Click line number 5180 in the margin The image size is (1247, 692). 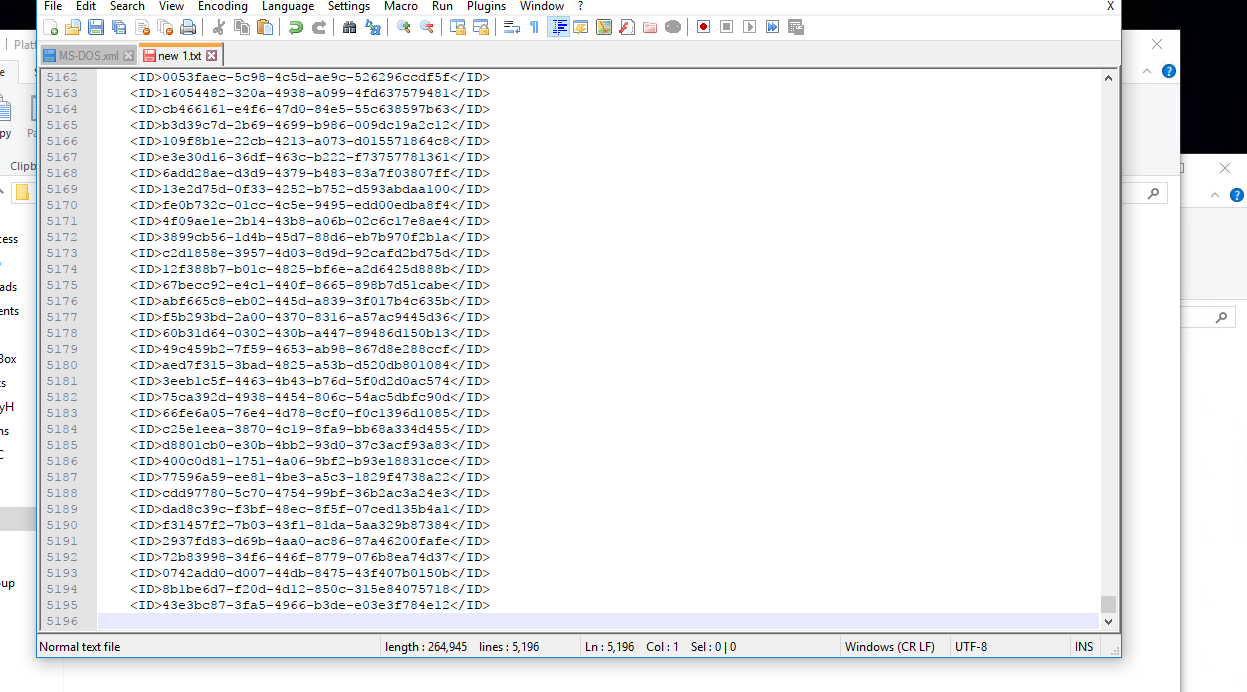point(62,365)
